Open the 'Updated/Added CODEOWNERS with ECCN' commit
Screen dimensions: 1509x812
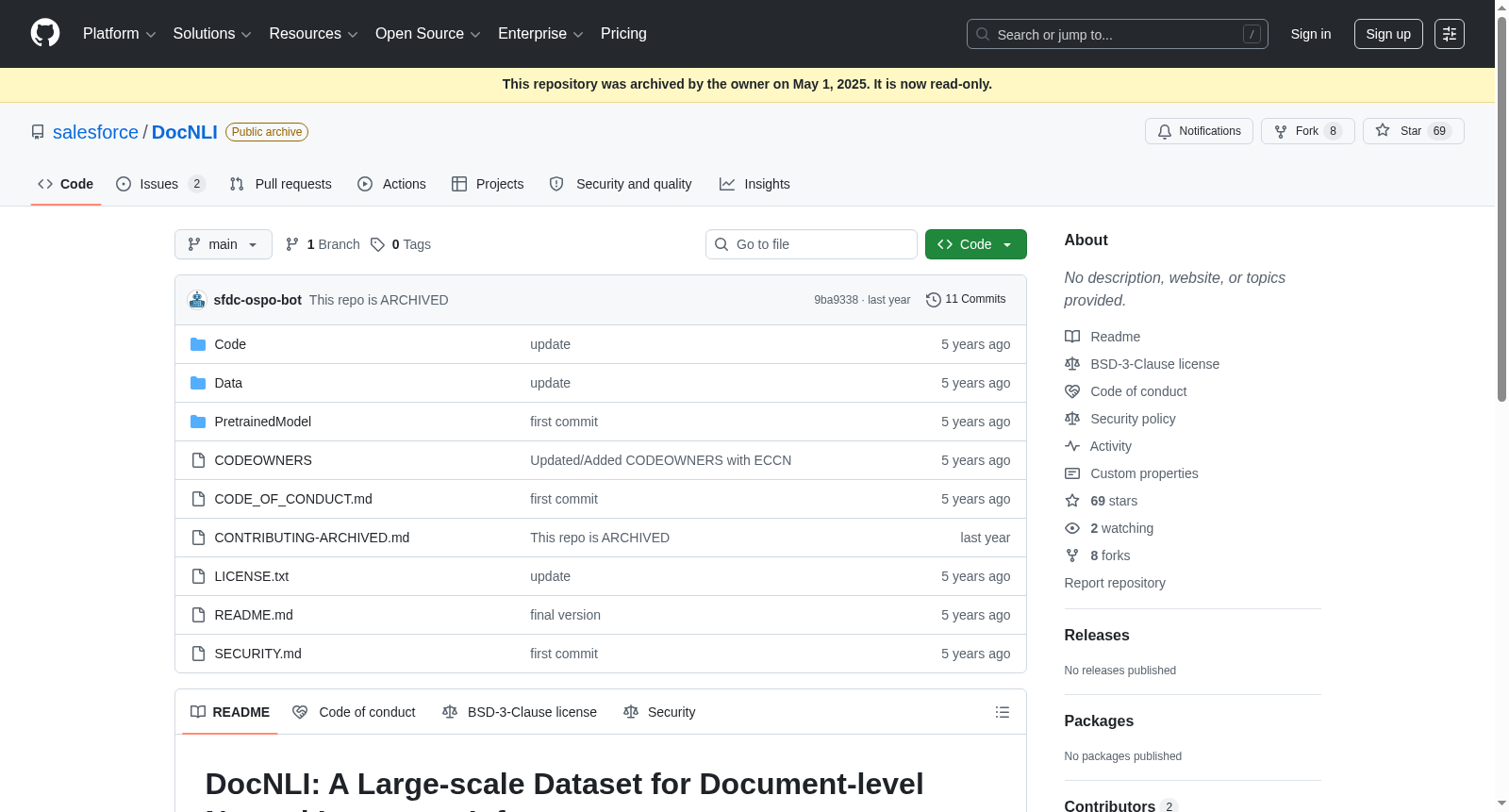660,460
